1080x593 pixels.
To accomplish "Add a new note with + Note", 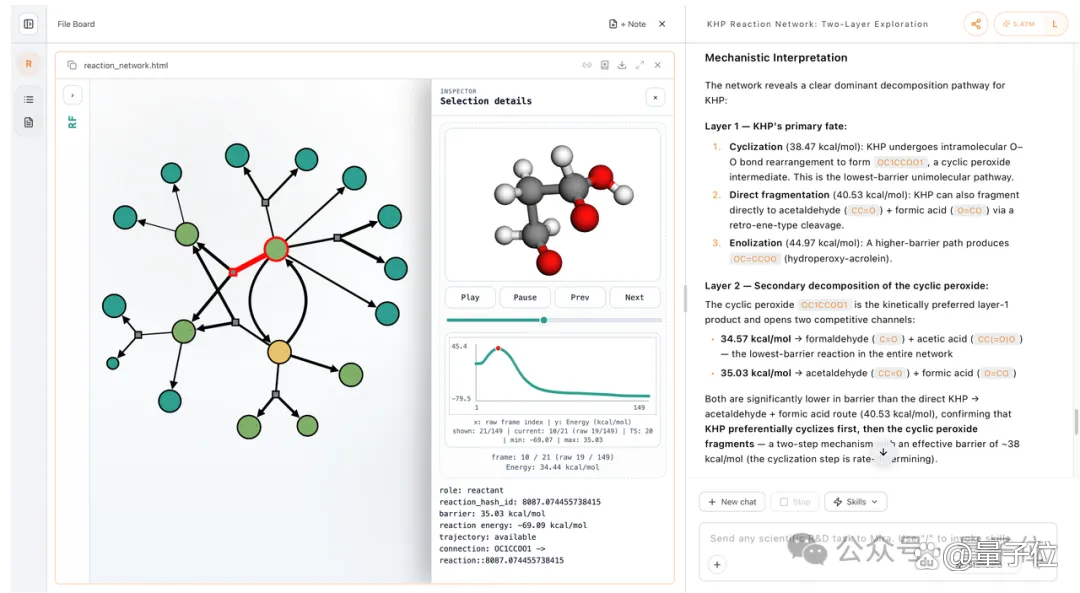I will click(x=627, y=23).
